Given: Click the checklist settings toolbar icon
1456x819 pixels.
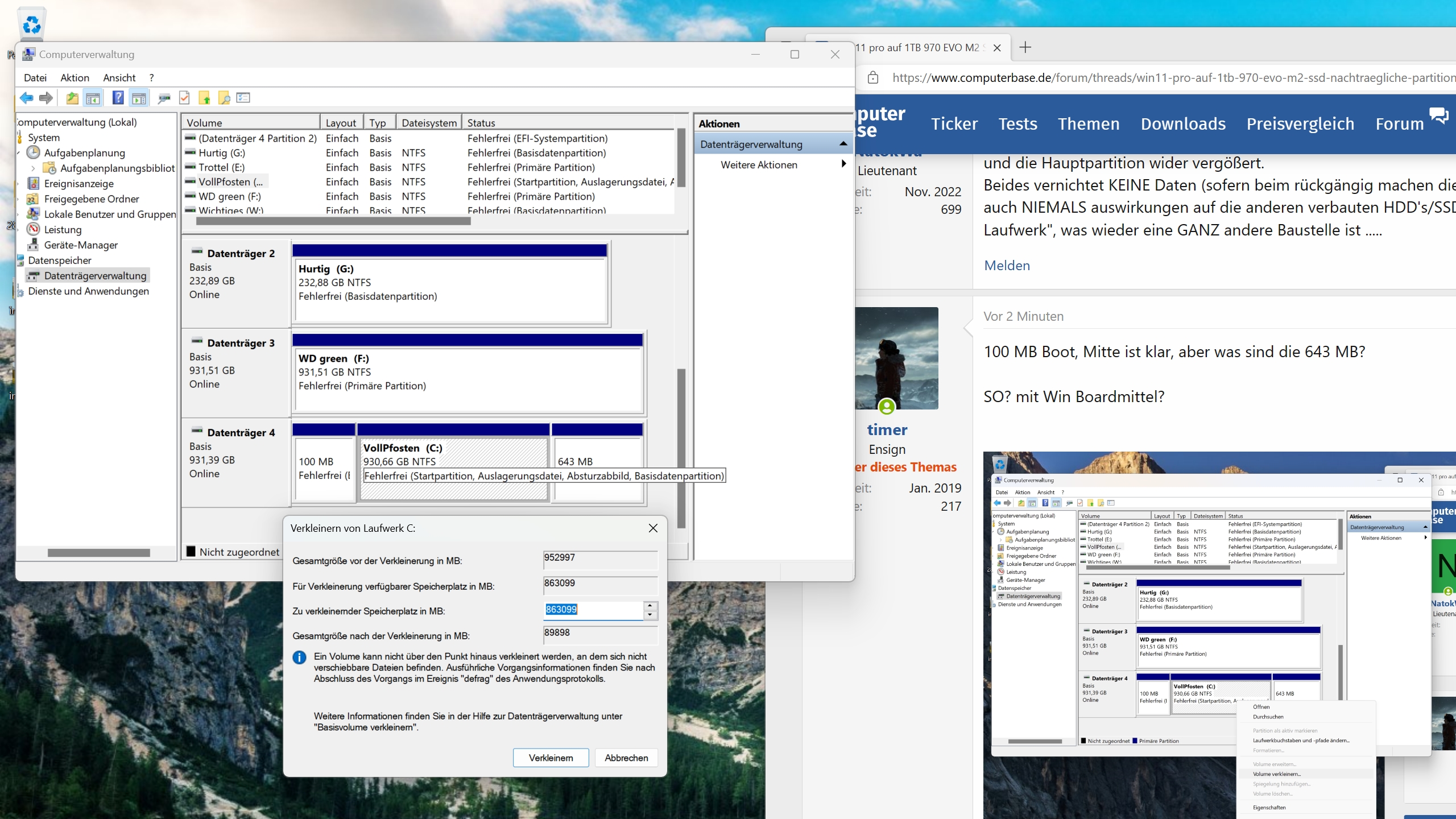Looking at the screenshot, I should 243,98.
